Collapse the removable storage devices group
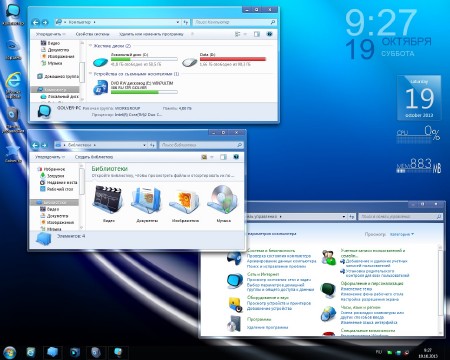Screen dimensions: 450x360 coord(90,74)
